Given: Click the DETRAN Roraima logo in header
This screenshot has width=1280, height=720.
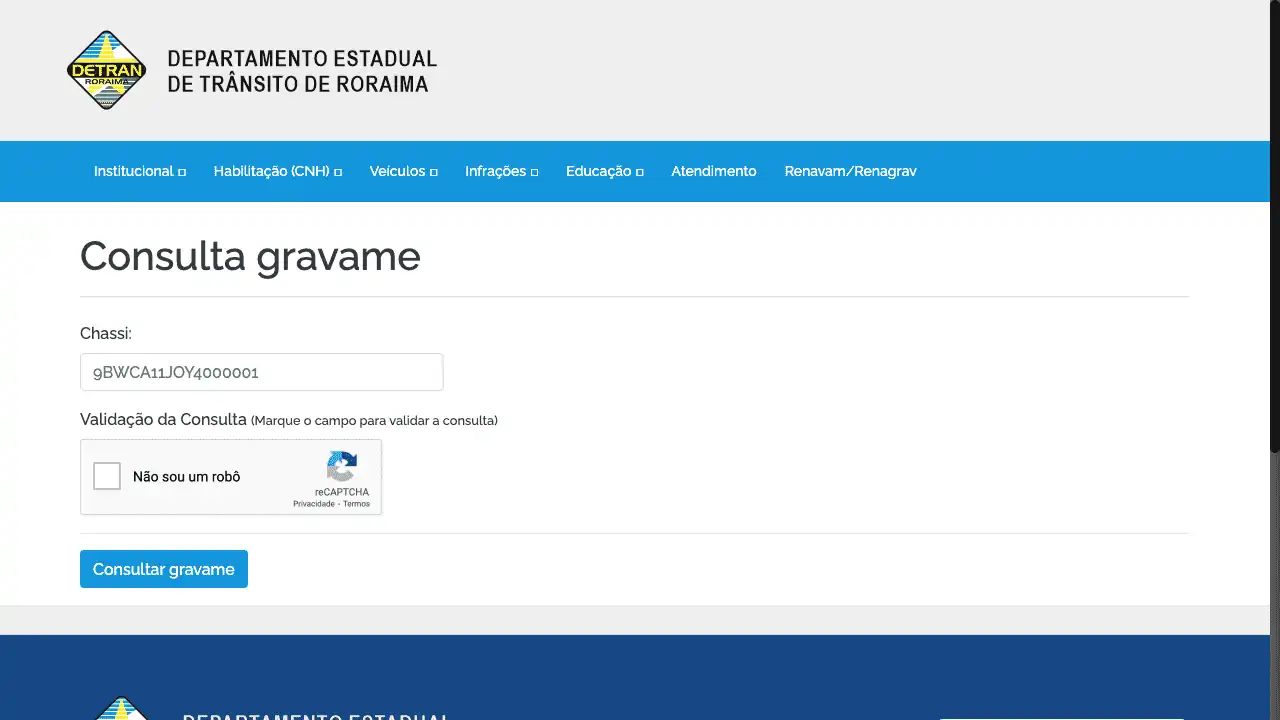Looking at the screenshot, I should (107, 70).
